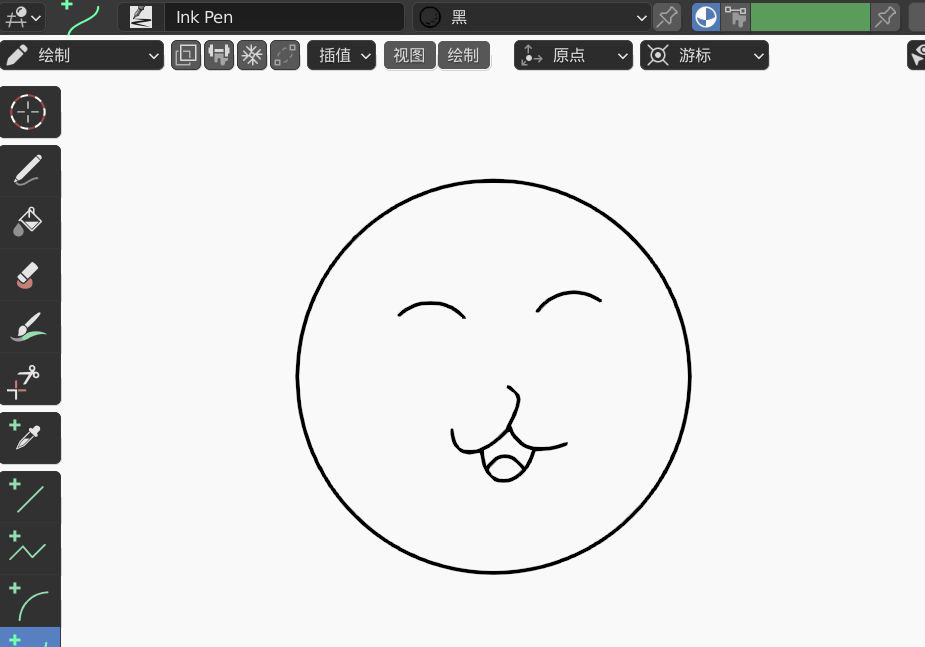Expand the 原点 stroke placement dropdown
The width and height of the screenshot is (925, 647).
(573, 55)
